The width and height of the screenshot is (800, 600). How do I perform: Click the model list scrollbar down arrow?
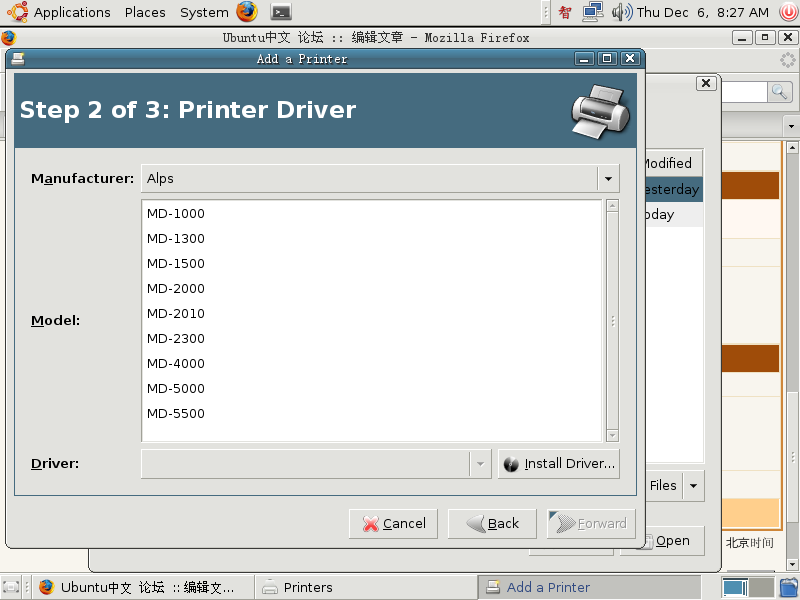(x=613, y=435)
